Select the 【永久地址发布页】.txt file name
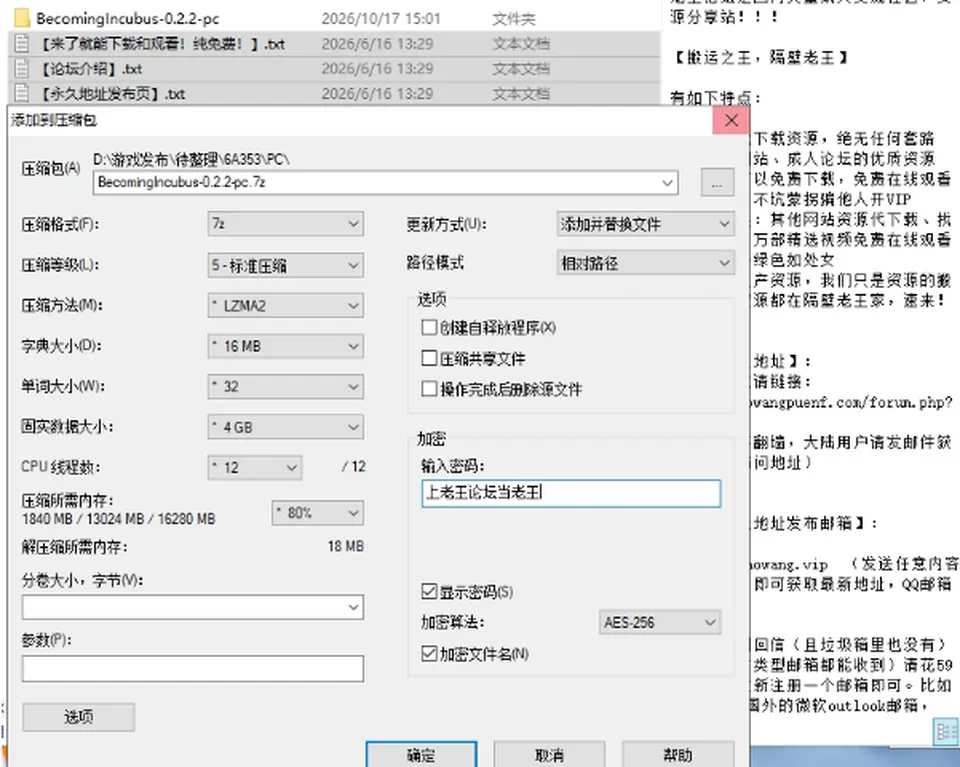The width and height of the screenshot is (960, 767). 113,94
